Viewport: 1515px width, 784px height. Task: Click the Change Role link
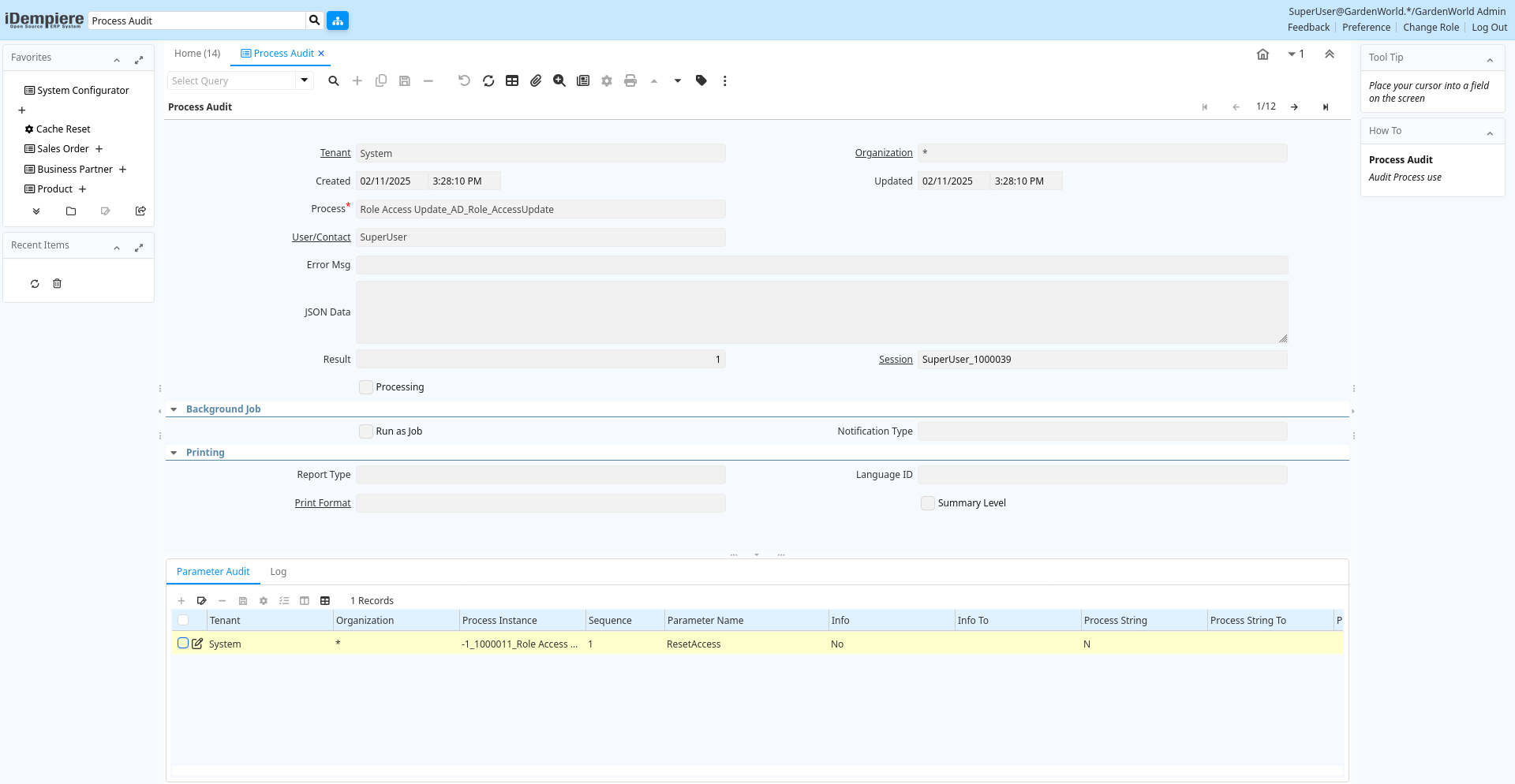[1431, 28]
